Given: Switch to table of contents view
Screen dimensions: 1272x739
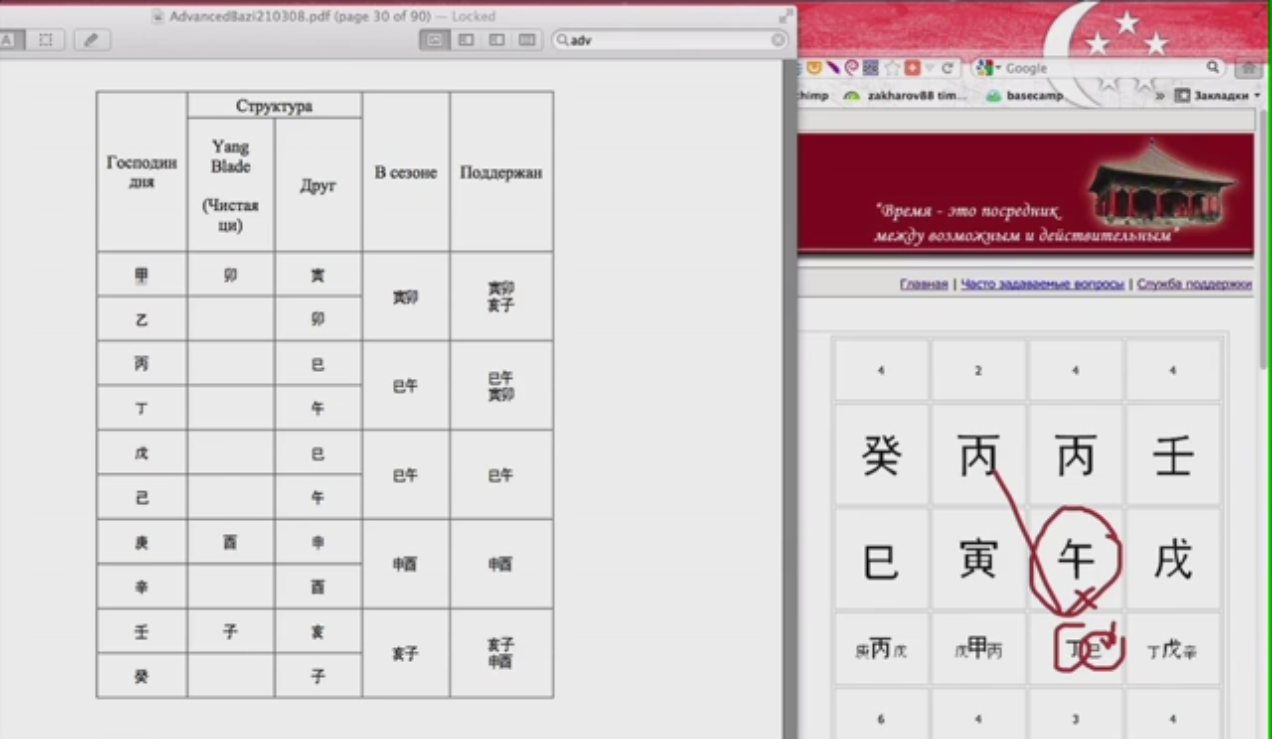Looking at the screenshot, I should 497,40.
